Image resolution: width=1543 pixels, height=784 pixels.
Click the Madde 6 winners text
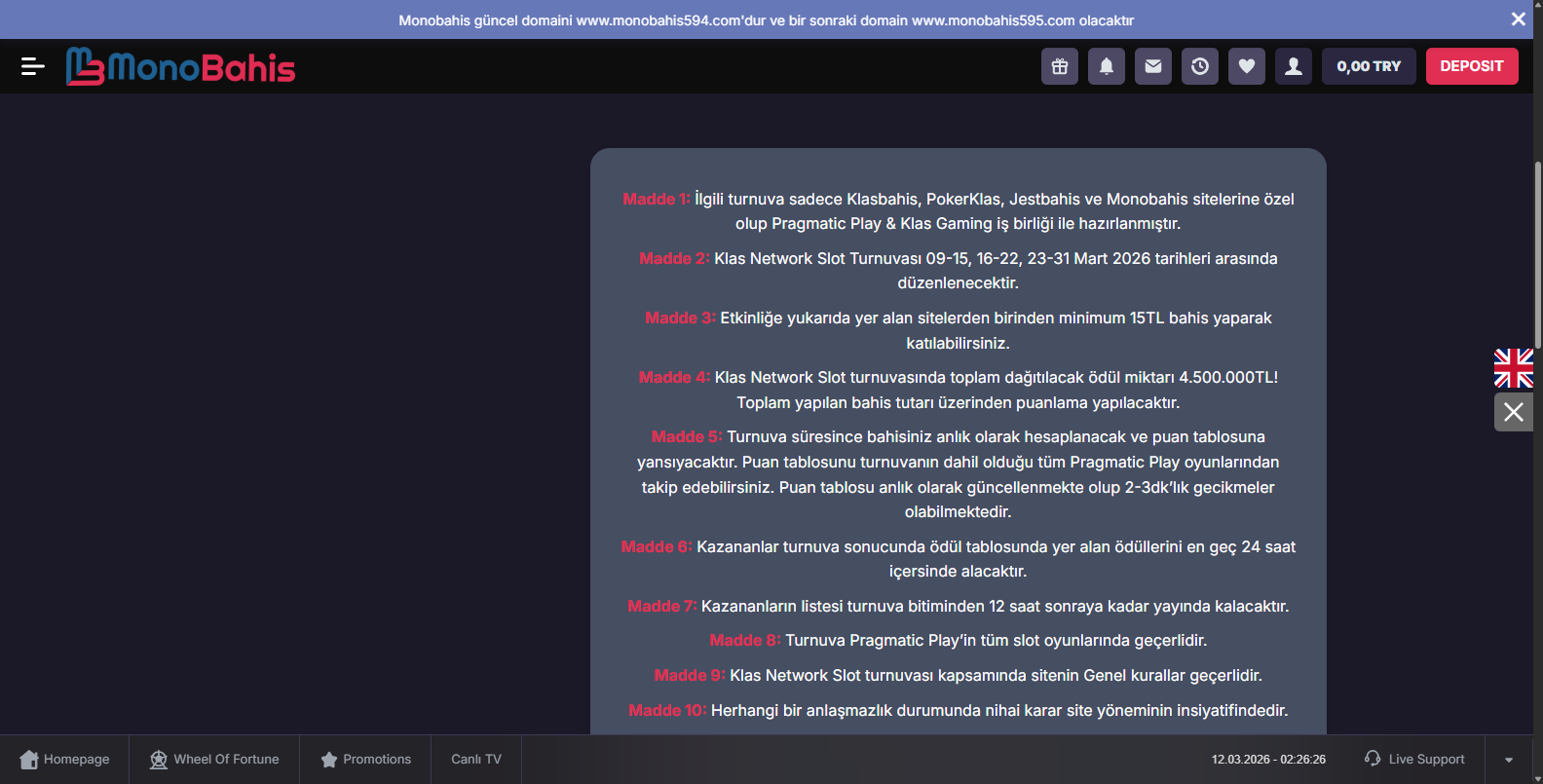point(959,559)
